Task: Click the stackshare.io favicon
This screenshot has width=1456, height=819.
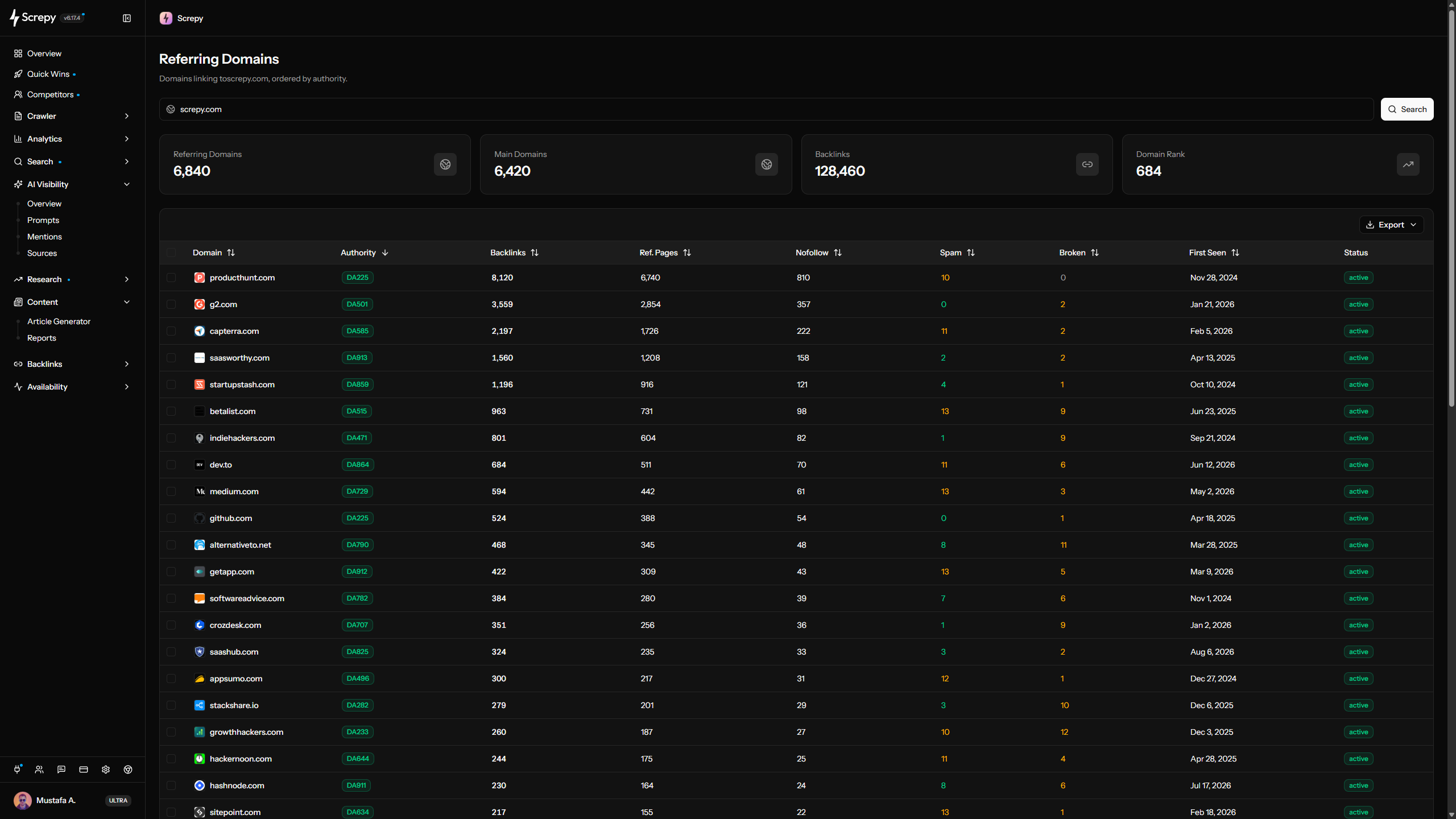Action: tap(200, 705)
